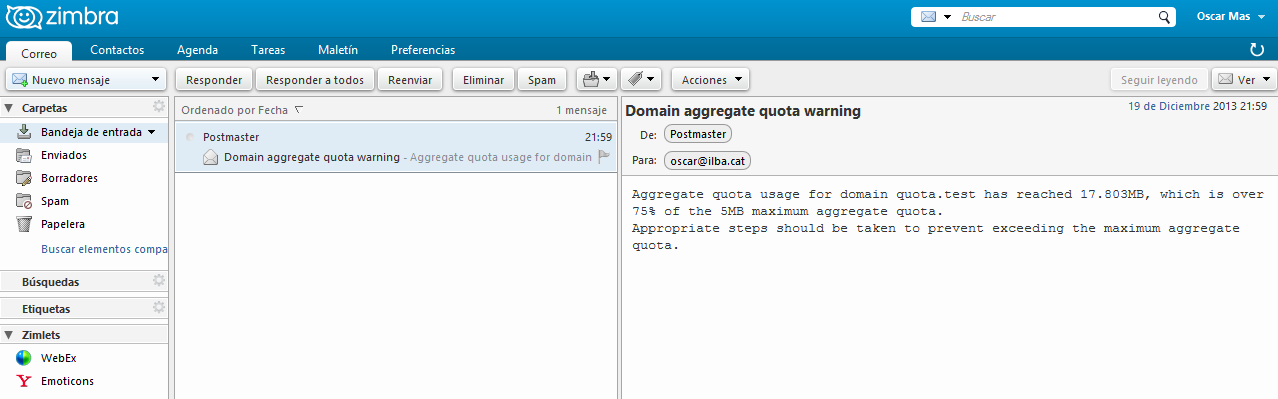Click the Reenviar button

[x=410, y=79]
